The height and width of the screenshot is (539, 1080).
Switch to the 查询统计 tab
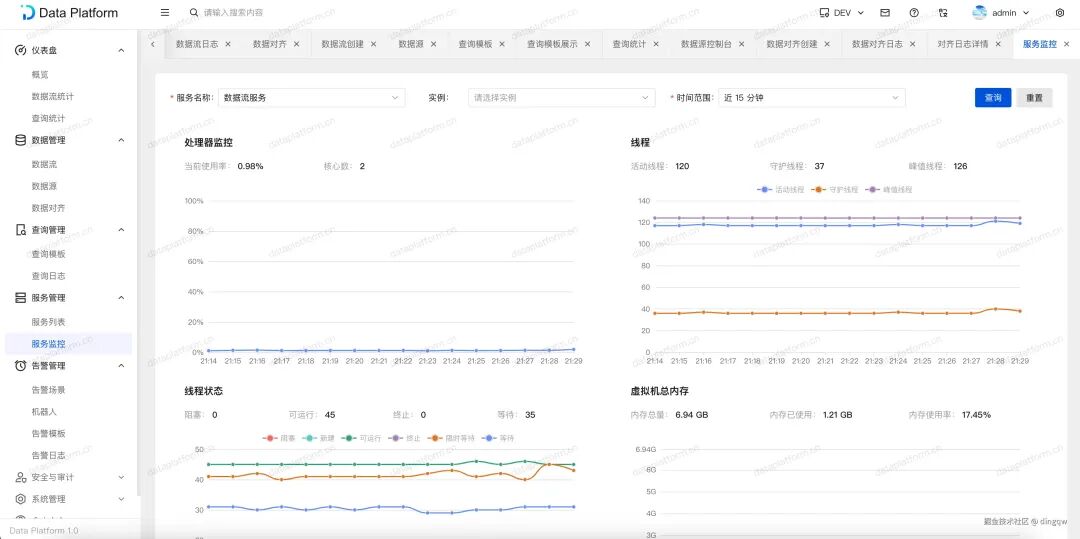(x=629, y=43)
